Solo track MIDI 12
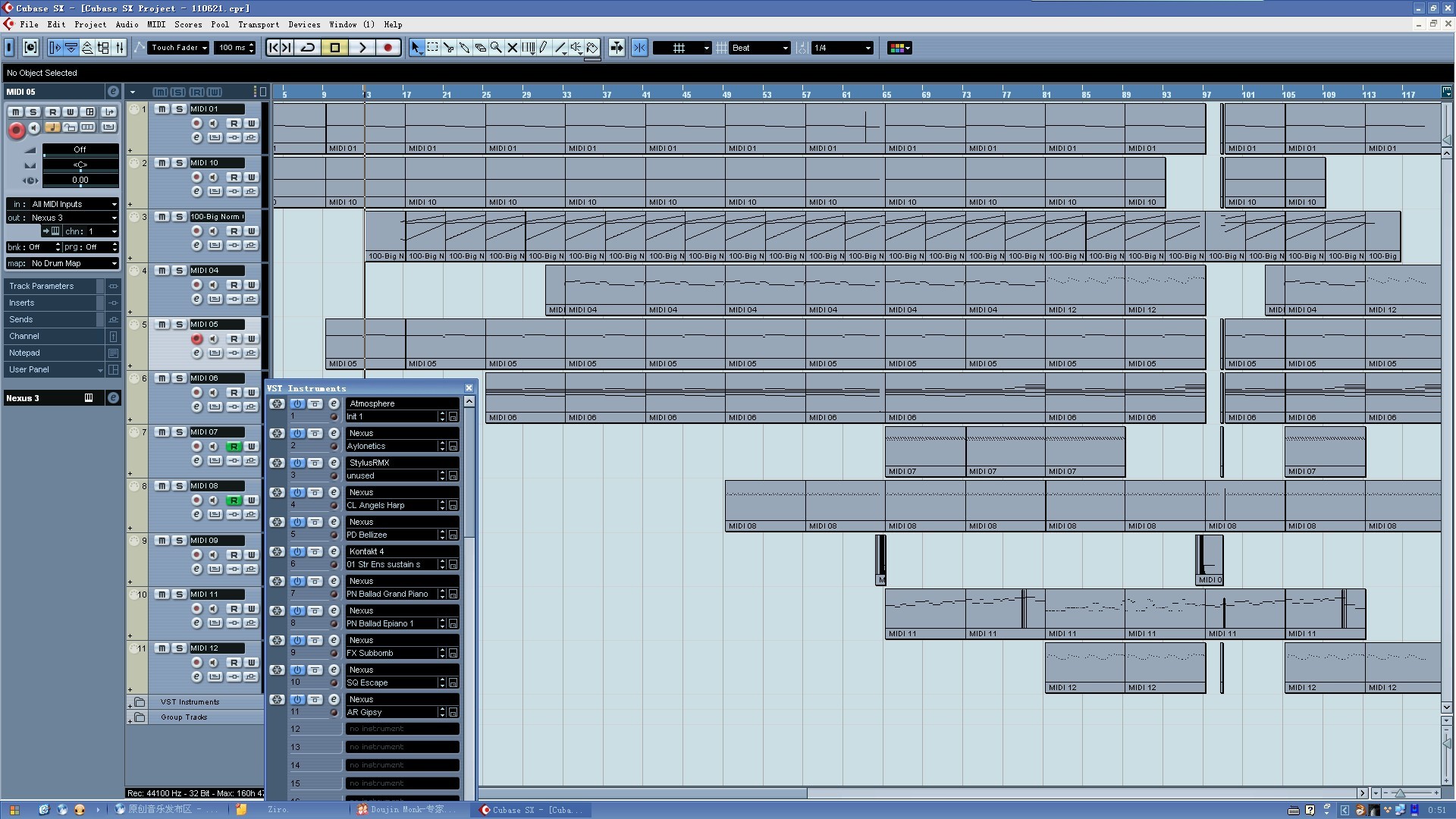The image size is (1456, 819). click(x=180, y=648)
